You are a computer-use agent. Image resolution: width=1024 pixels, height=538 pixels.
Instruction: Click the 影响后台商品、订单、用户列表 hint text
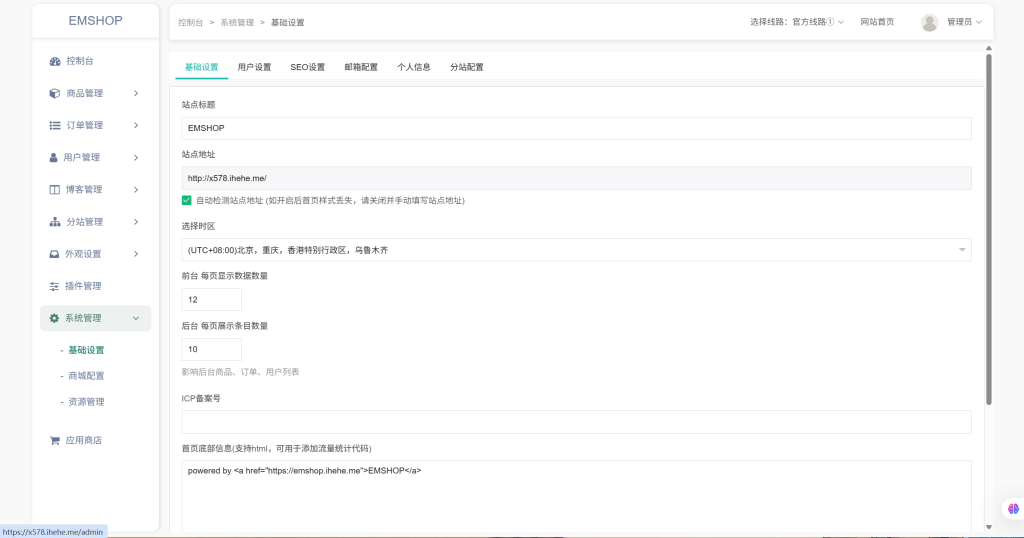pos(240,372)
